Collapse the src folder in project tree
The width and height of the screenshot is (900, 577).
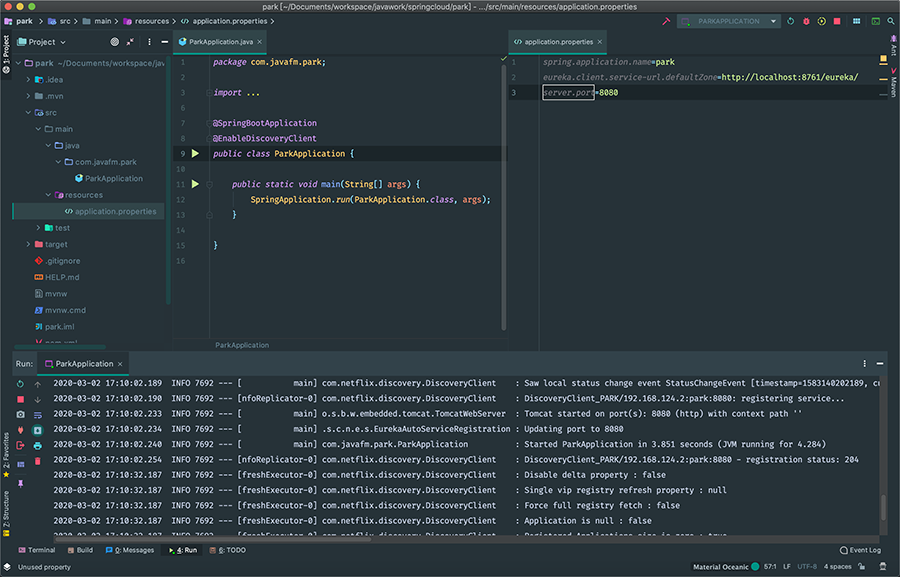pyautogui.click(x=28, y=113)
